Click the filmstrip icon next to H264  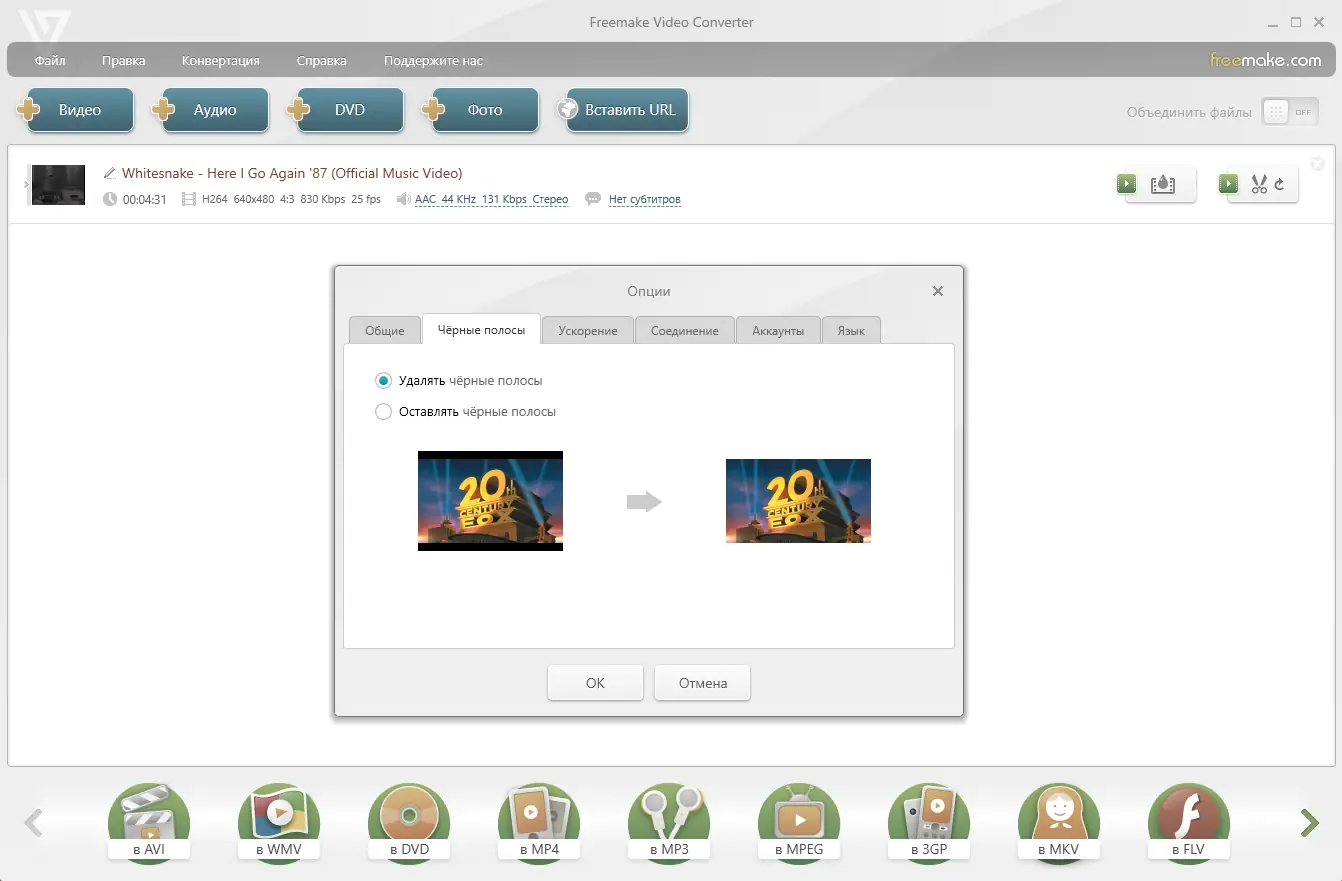pos(189,199)
